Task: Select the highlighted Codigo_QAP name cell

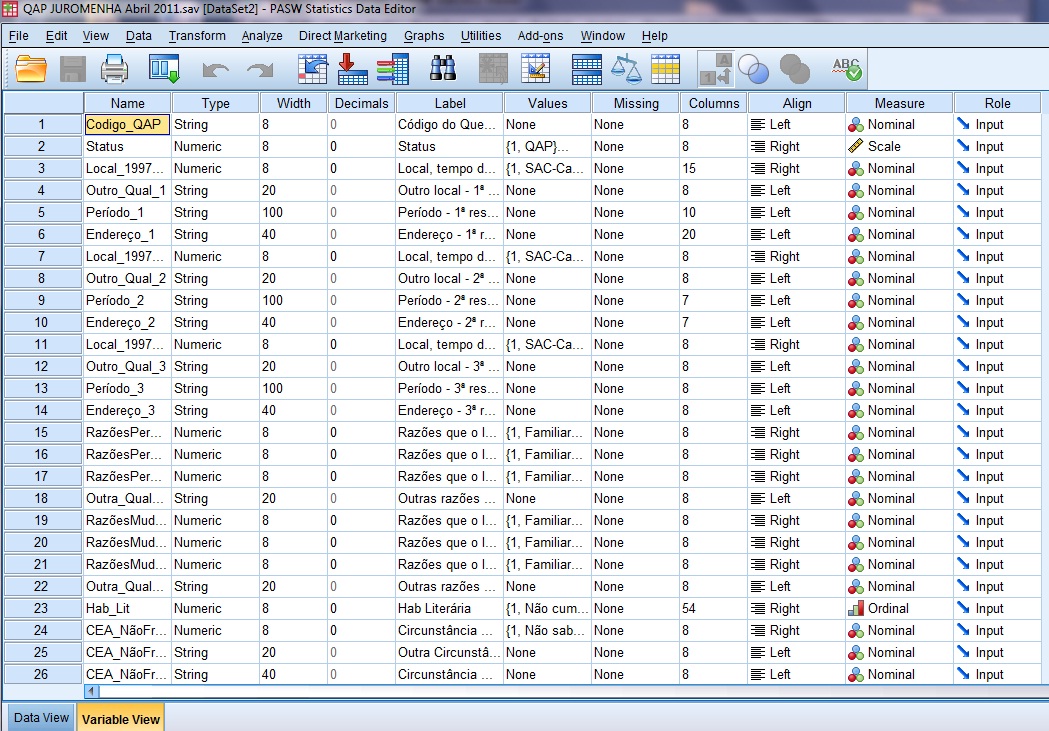Action: (x=127, y=124)
